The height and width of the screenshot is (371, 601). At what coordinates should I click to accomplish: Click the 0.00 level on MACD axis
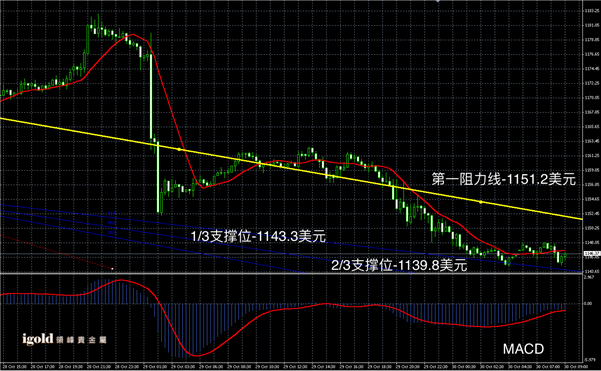click(588, 304)
